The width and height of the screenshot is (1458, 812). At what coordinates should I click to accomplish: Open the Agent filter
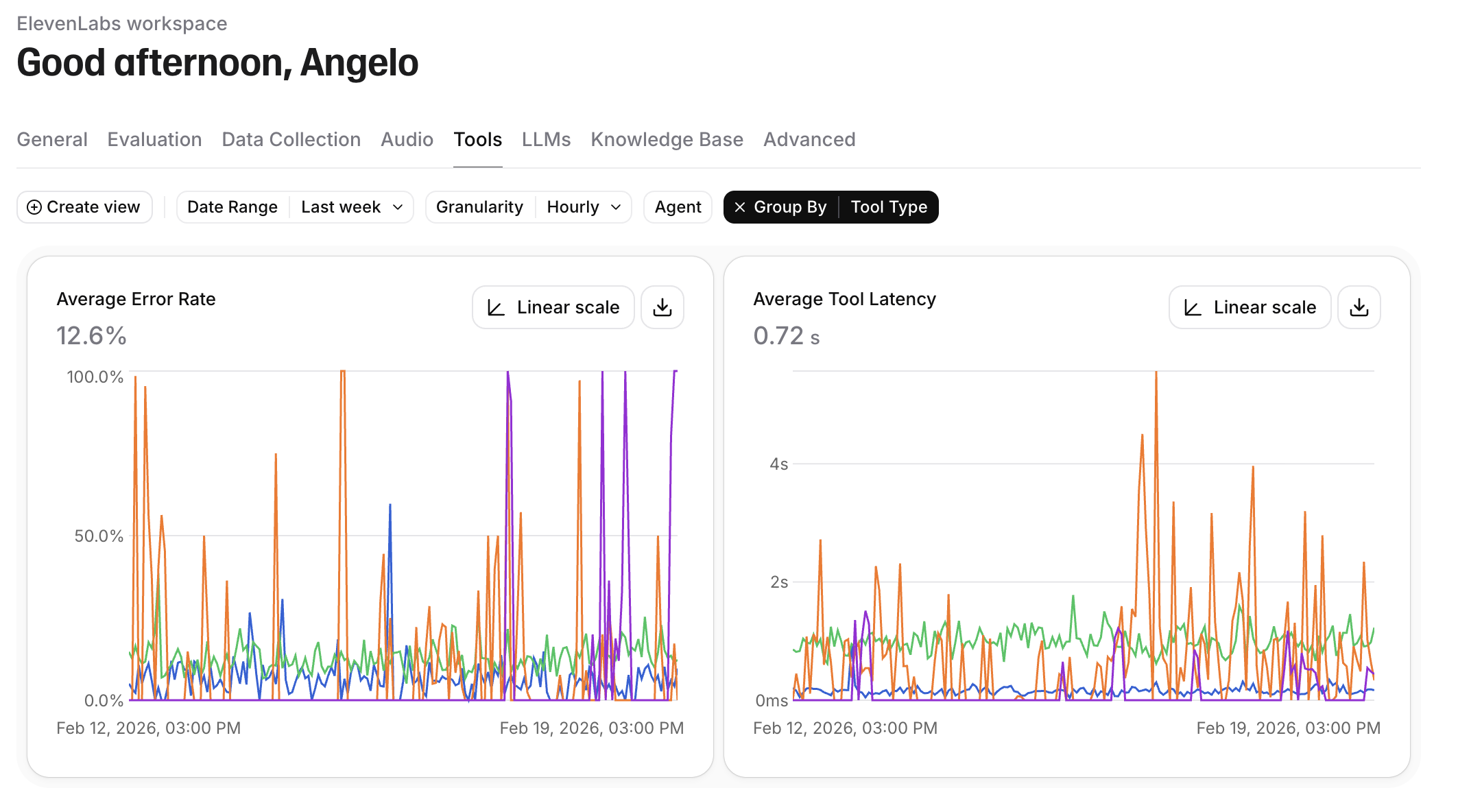click(x=677, y=206)
